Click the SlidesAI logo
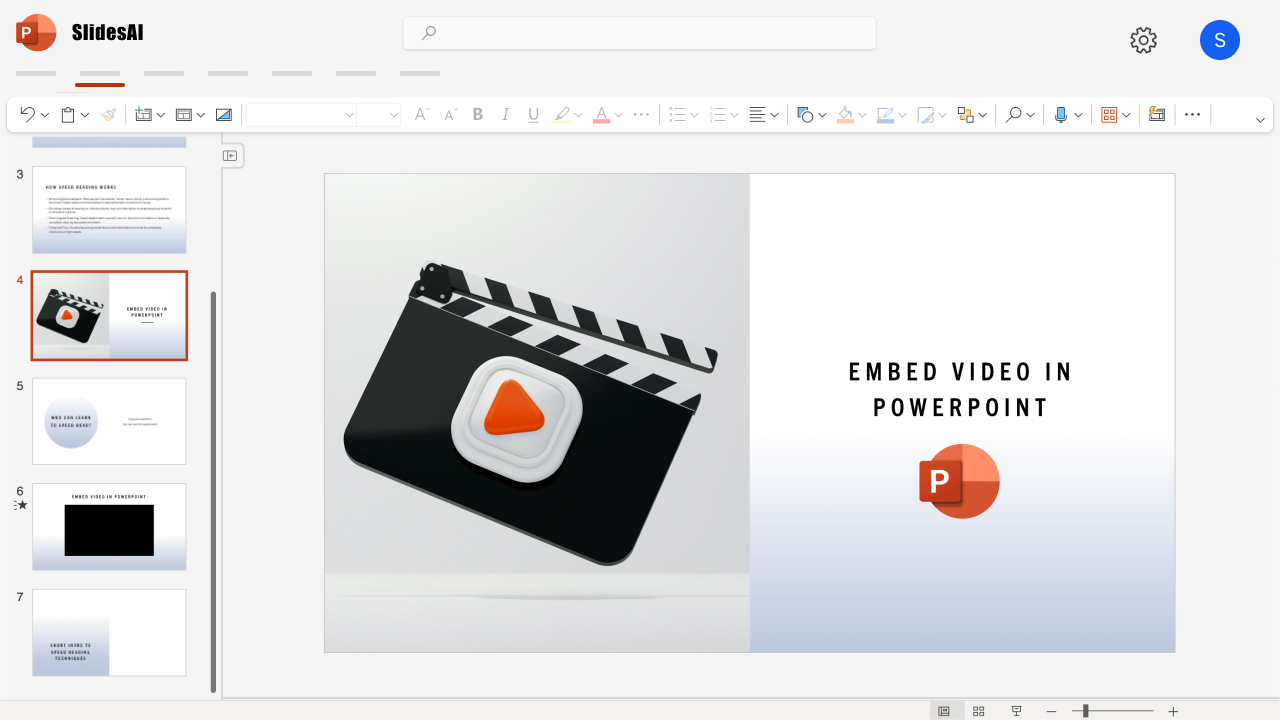The image size is (1280, 720). [36, 32]
